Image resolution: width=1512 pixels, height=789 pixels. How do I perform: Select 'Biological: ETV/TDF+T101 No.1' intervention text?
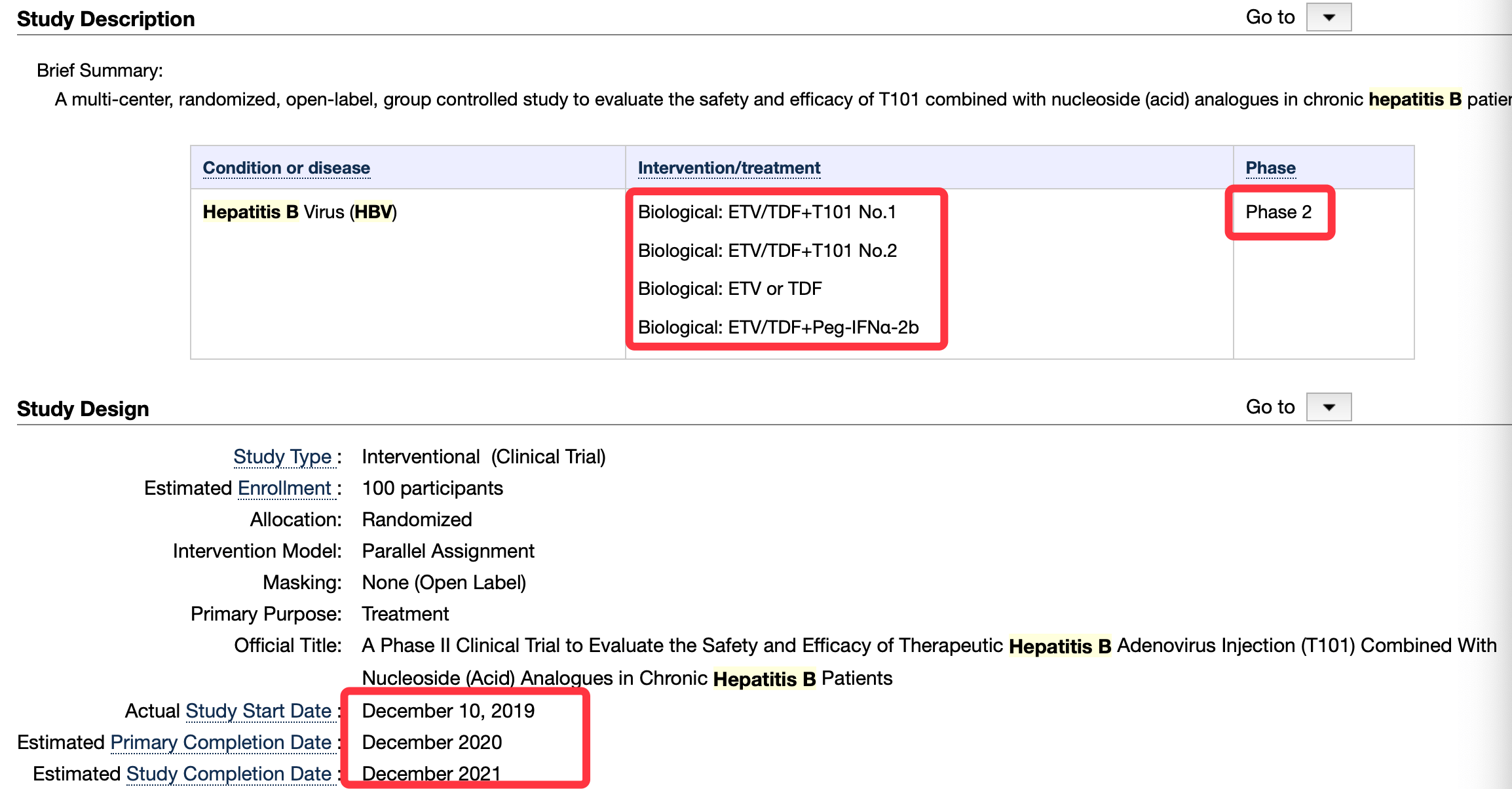click(766, 212)
